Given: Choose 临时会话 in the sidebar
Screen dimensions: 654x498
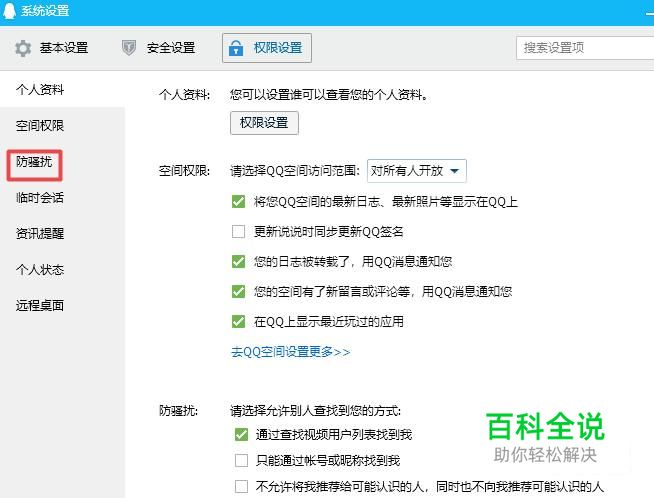Looking at the screenshot, I should click(40, 198).
